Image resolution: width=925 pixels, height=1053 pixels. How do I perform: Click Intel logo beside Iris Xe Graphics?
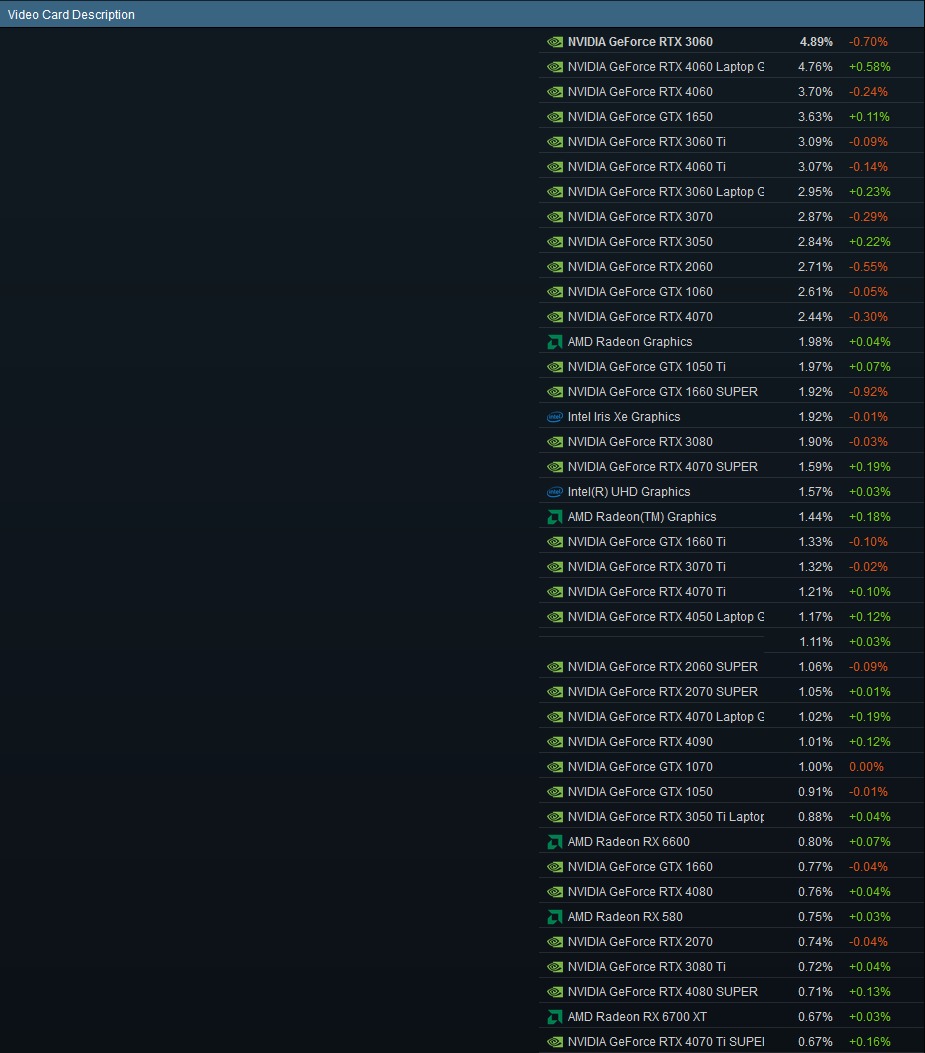click(x=555, y=417)
